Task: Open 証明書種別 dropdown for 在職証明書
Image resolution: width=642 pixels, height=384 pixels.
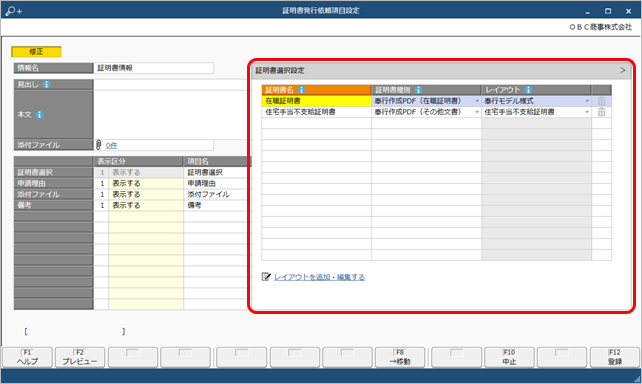Action: pyautogui.click(x=477, y=101)
